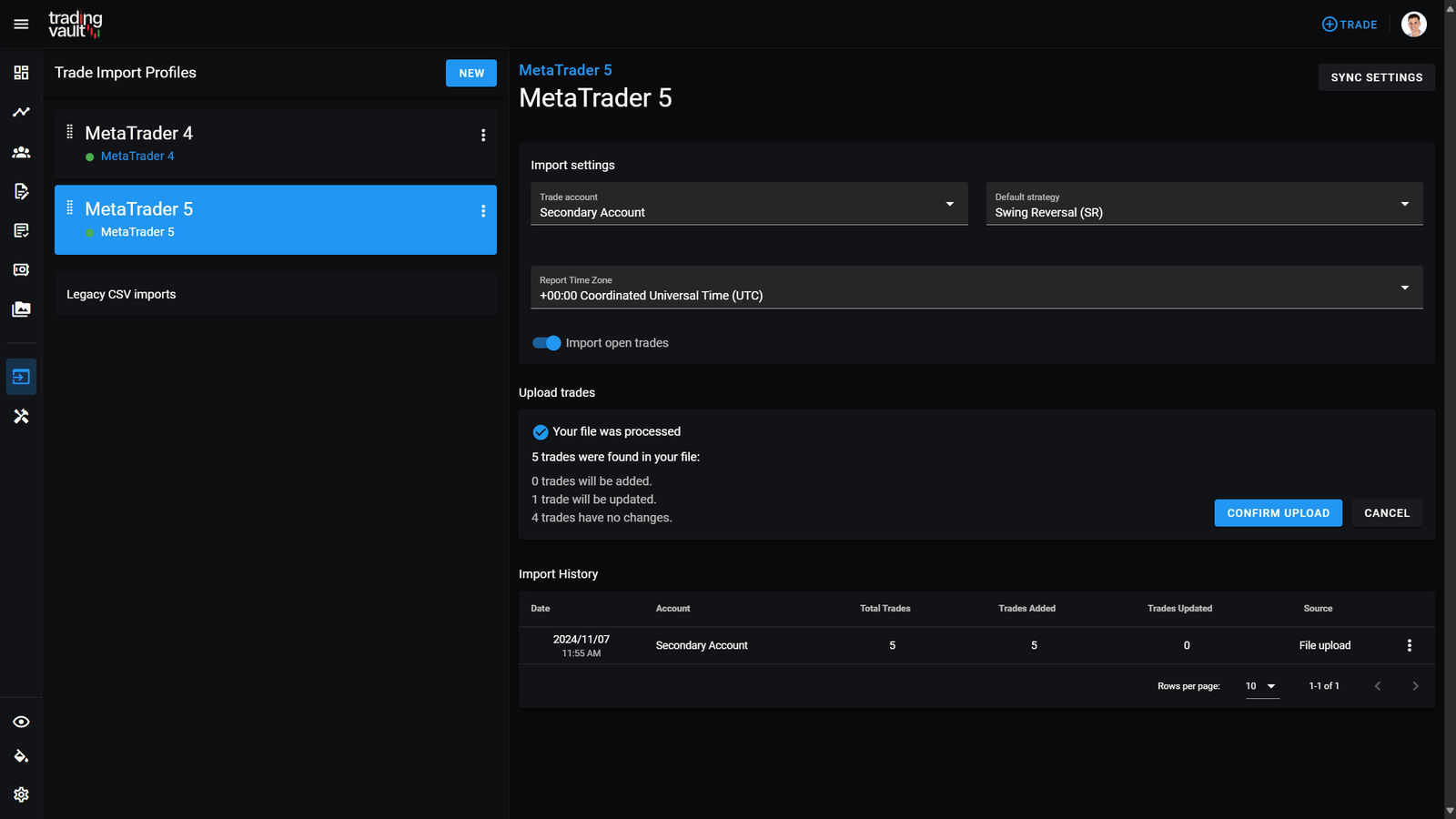Open the Report Time Zone dropdown

click(976, 288)
